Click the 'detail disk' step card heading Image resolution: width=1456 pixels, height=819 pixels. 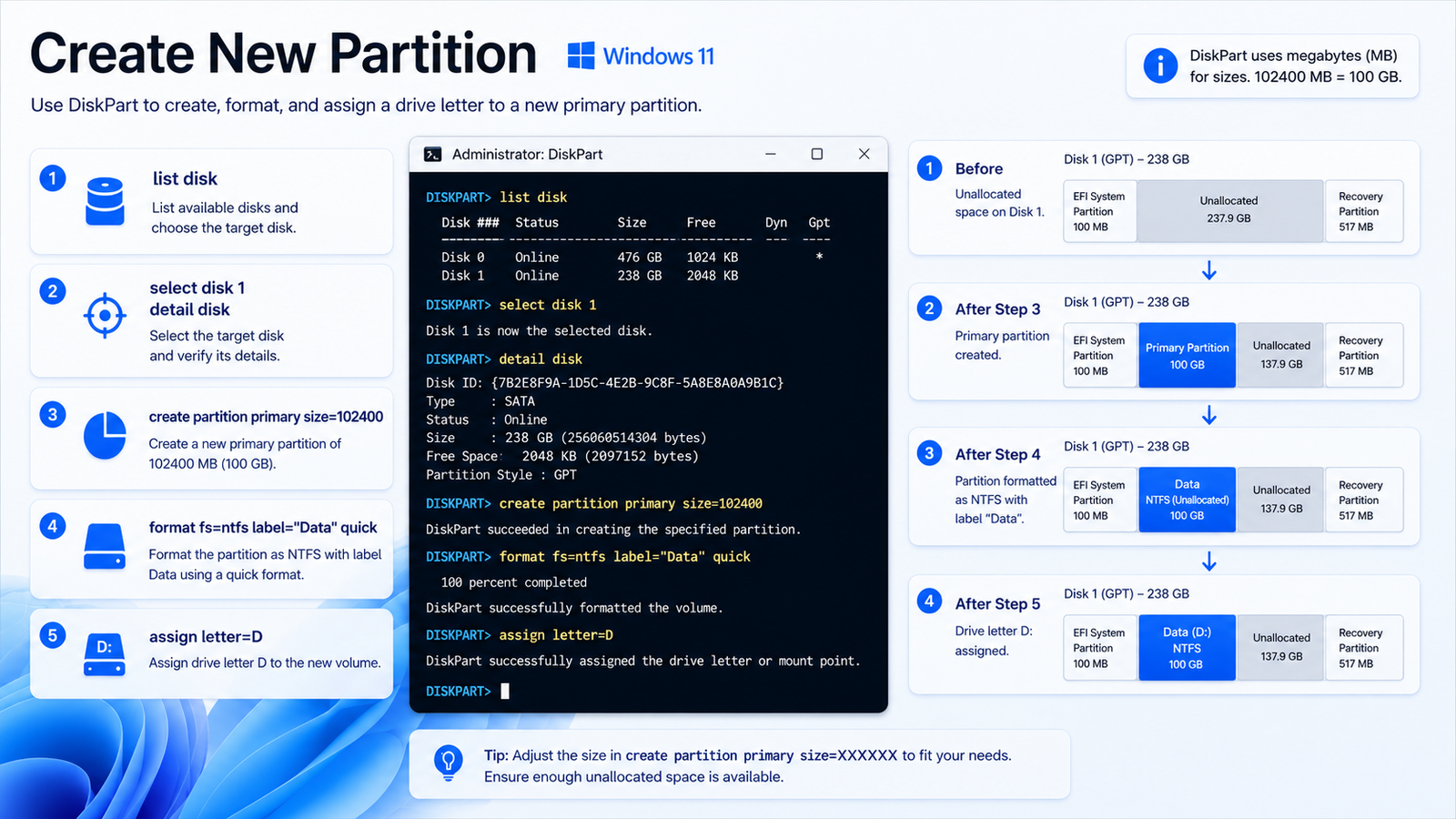click(189, 309)
